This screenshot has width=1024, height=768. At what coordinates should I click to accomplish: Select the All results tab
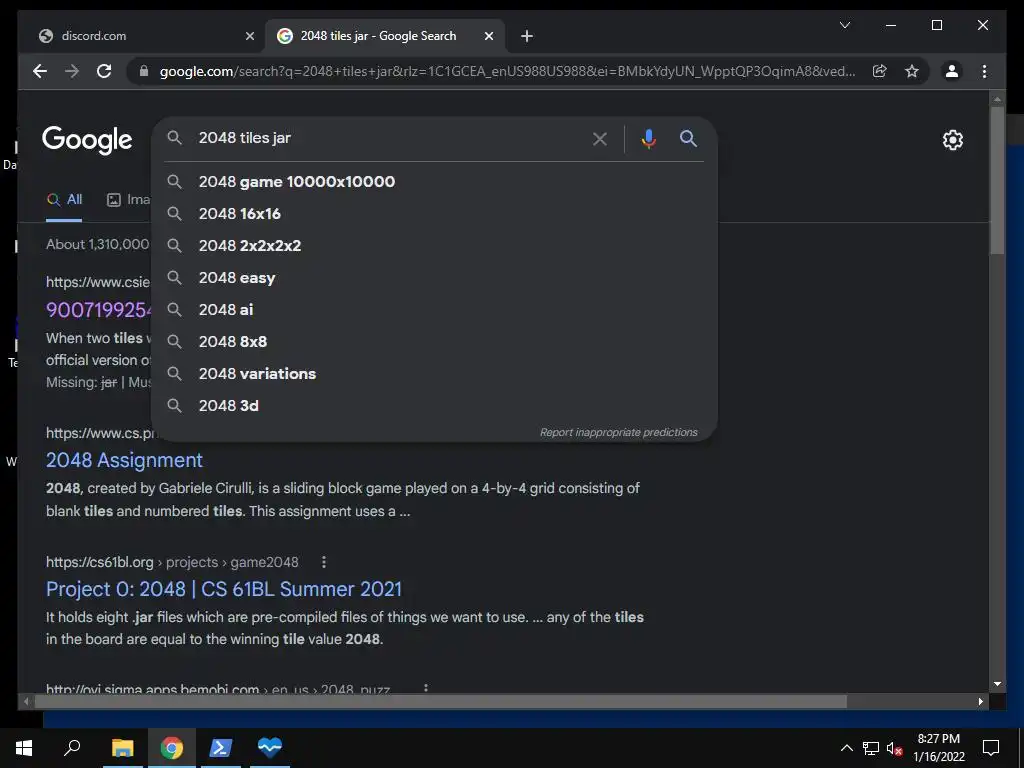pyautogui.click(x=64, y=200)
